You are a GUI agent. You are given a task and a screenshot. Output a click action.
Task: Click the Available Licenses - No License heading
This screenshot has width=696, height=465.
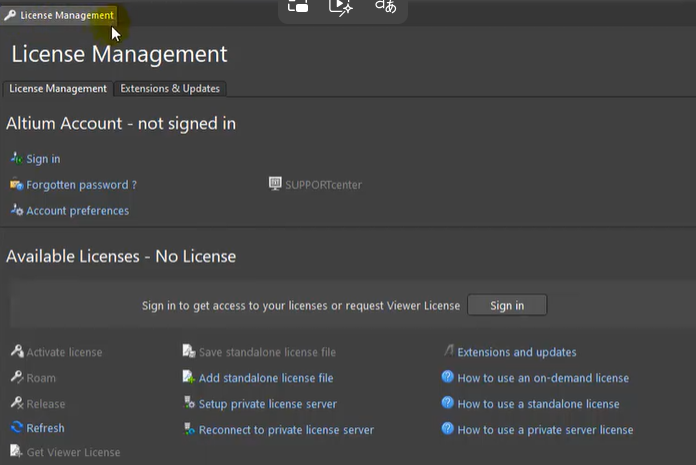coord(121,256)
